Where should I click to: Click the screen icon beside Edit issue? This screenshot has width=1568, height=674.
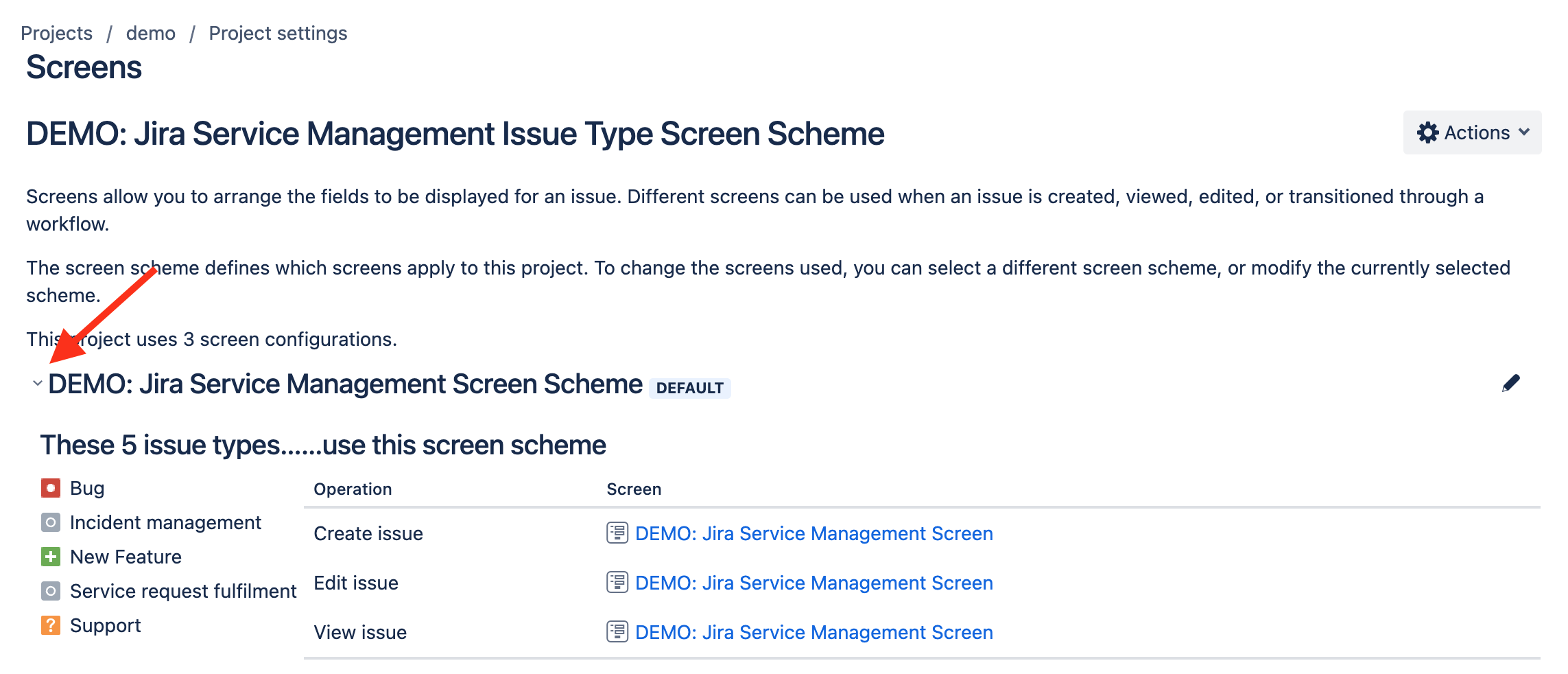(x=617, y=582)
